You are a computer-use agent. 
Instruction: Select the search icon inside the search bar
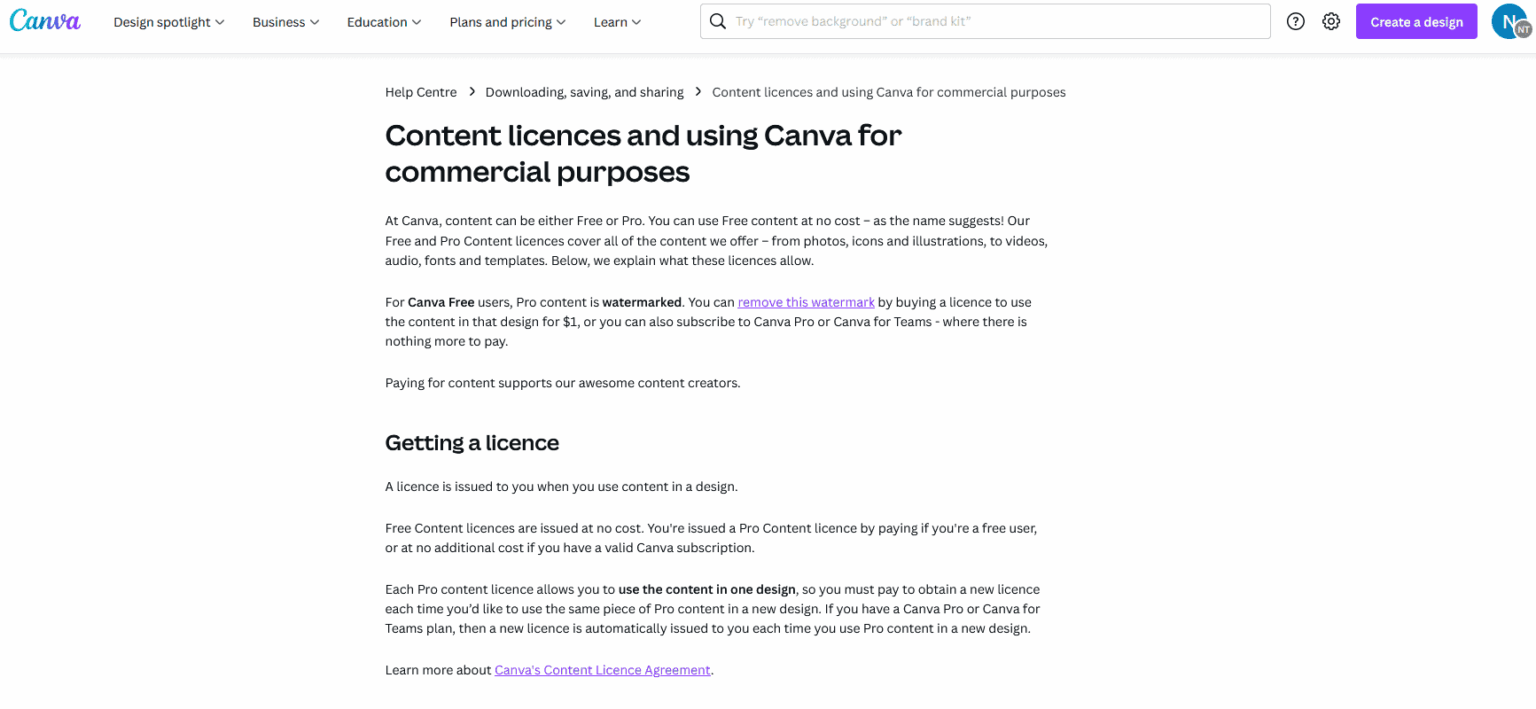[717, 20]
